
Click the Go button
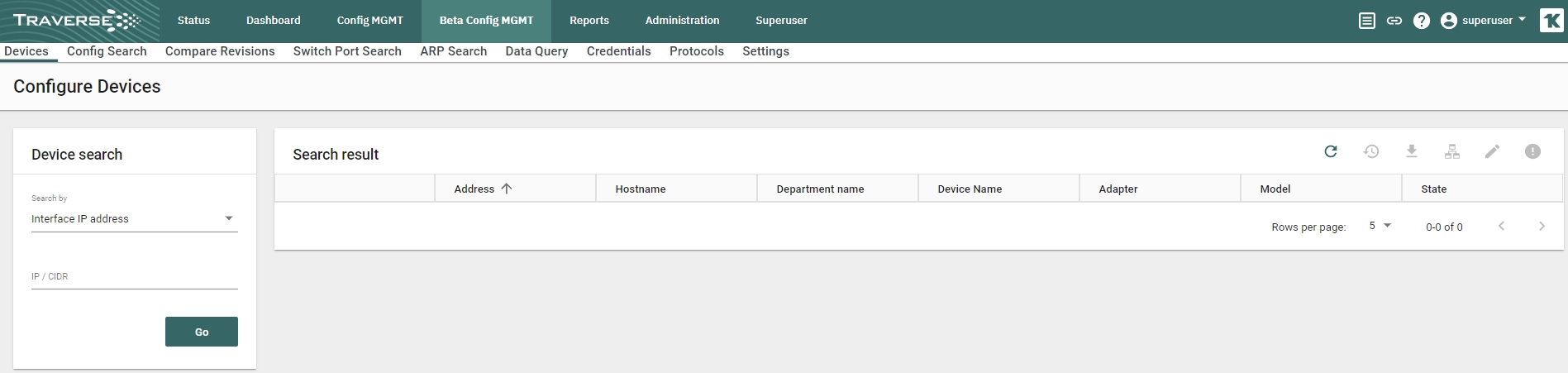coord(202,332)
